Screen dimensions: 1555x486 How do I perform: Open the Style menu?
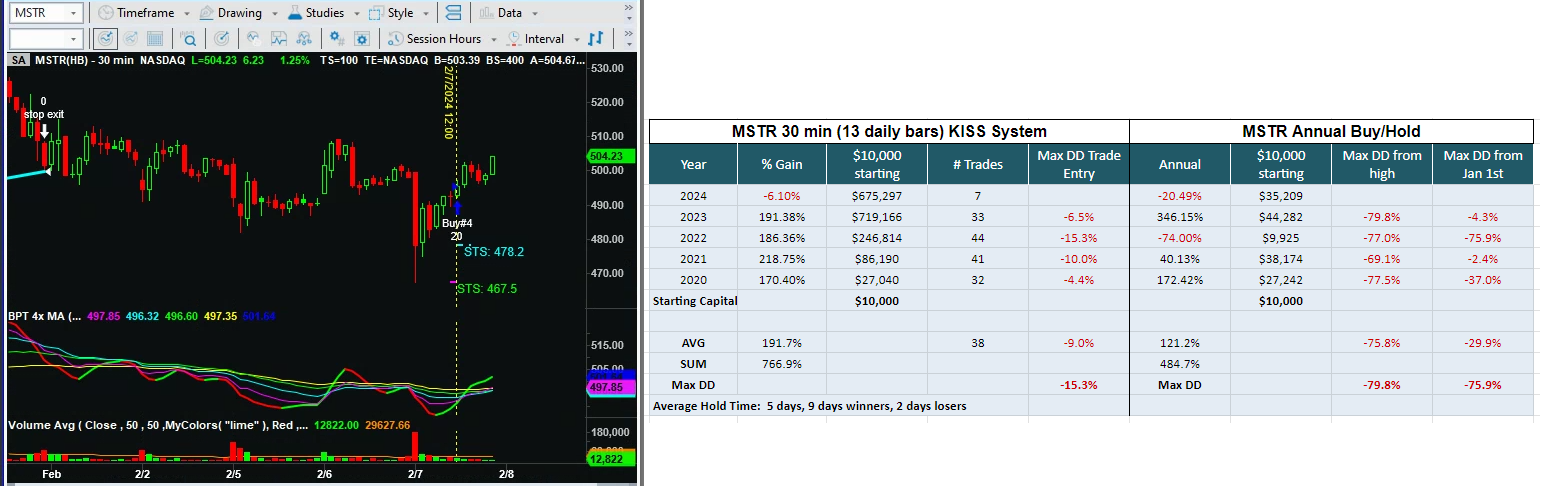point(399,13)
